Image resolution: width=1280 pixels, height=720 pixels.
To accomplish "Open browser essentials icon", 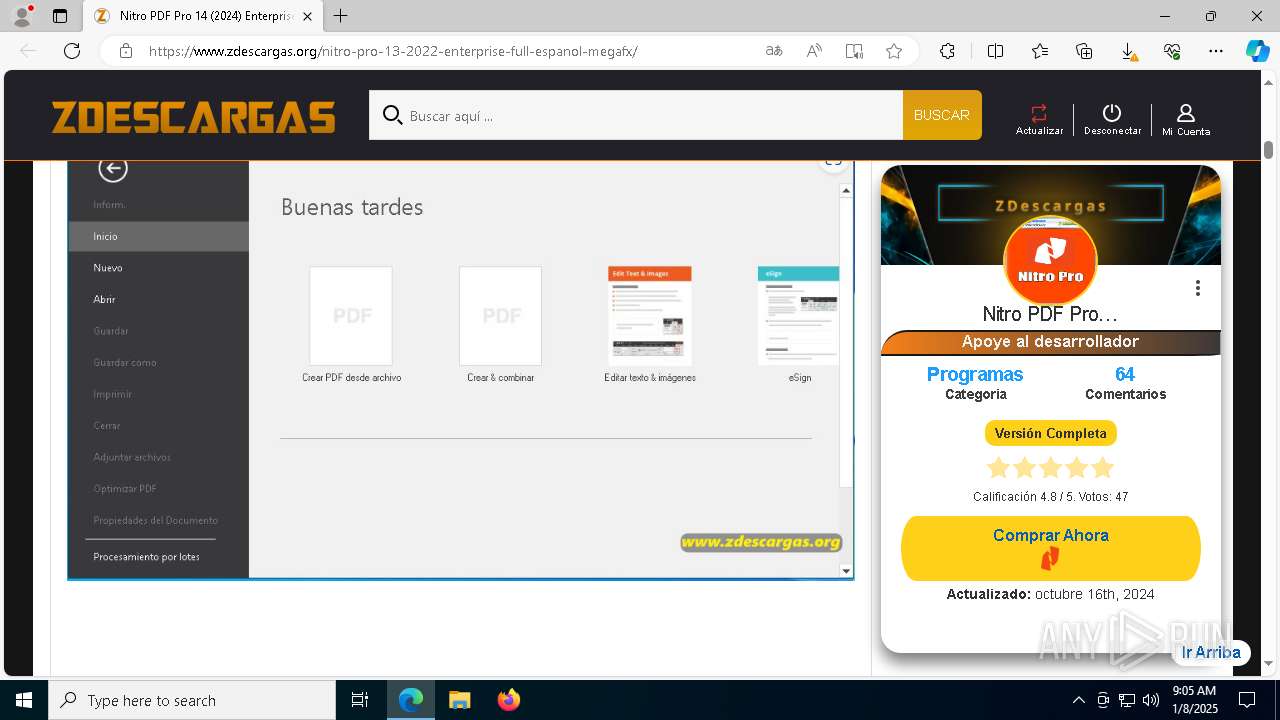I will 1172,51.
